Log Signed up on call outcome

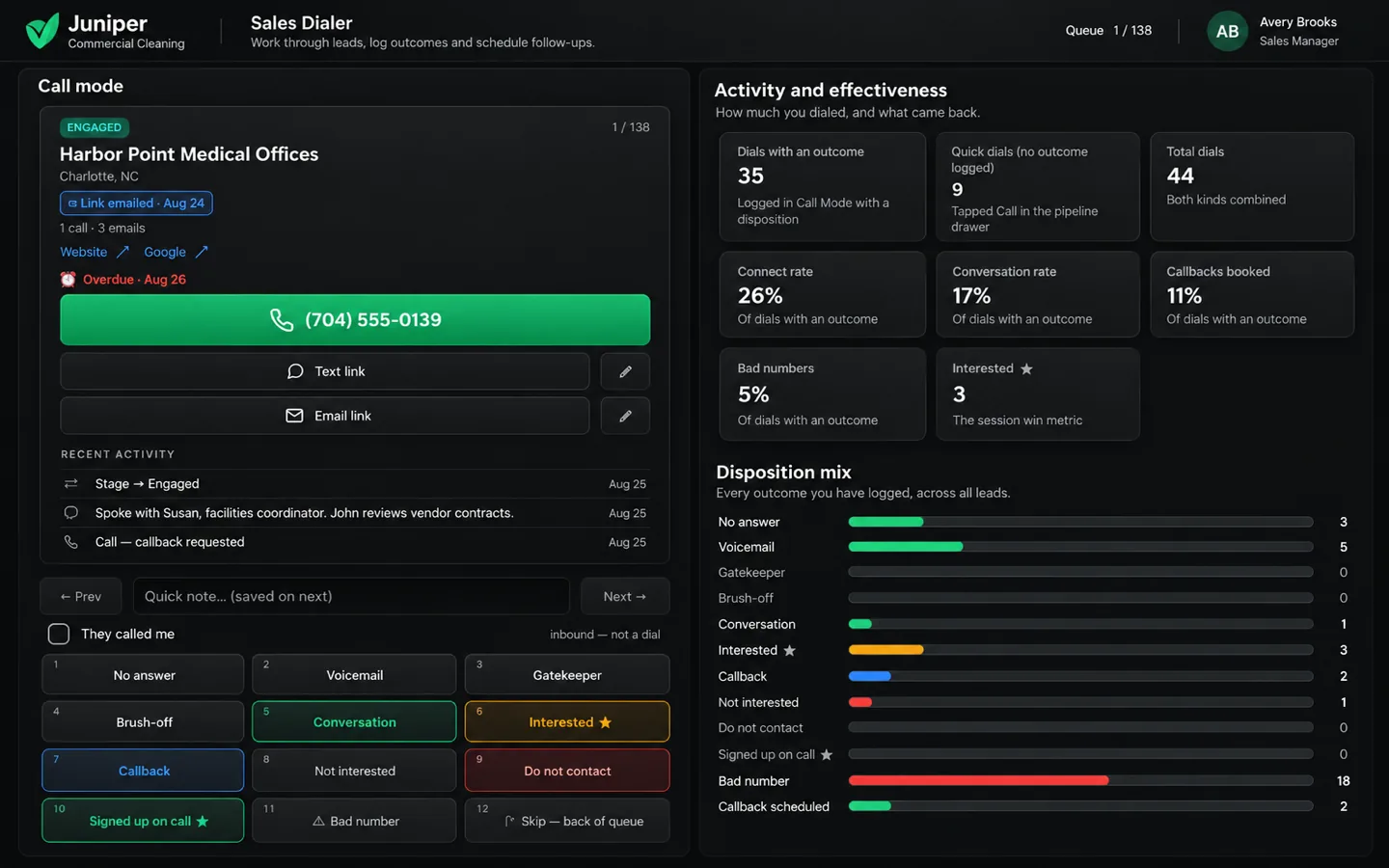click(143, 821)
